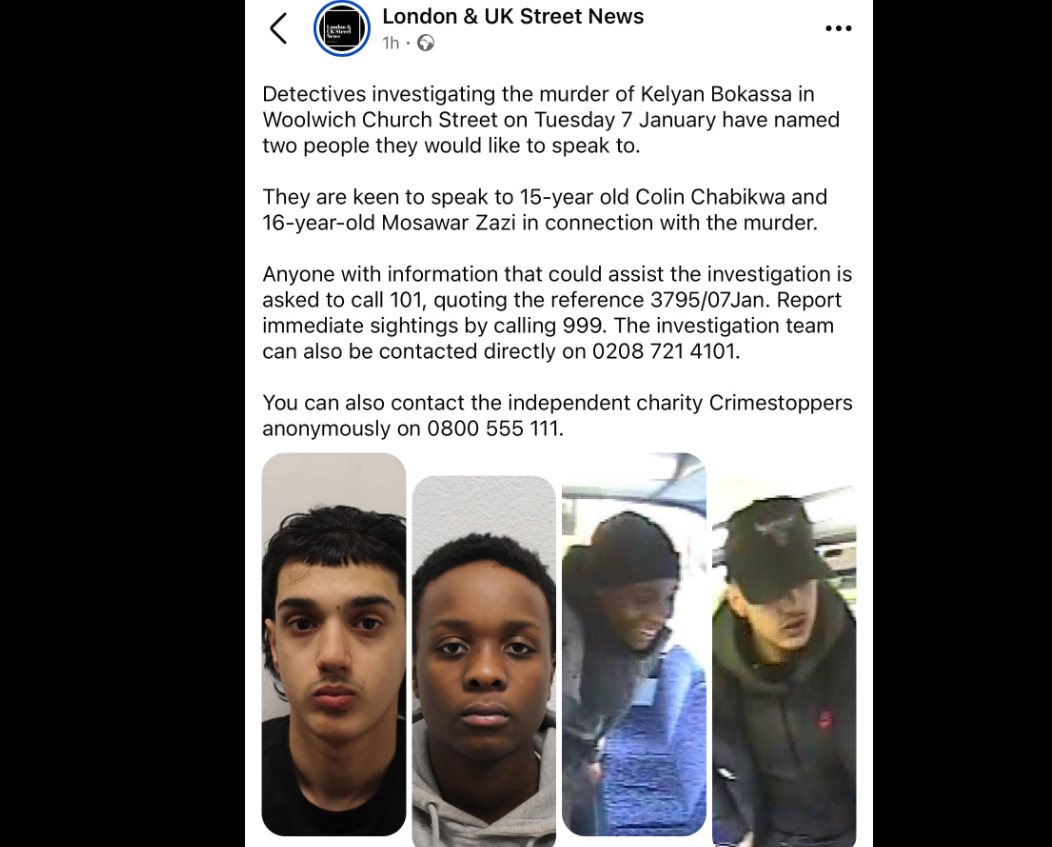Open the CCTV photo with black cap
The image size is (1052, 847).
(784, 661)
